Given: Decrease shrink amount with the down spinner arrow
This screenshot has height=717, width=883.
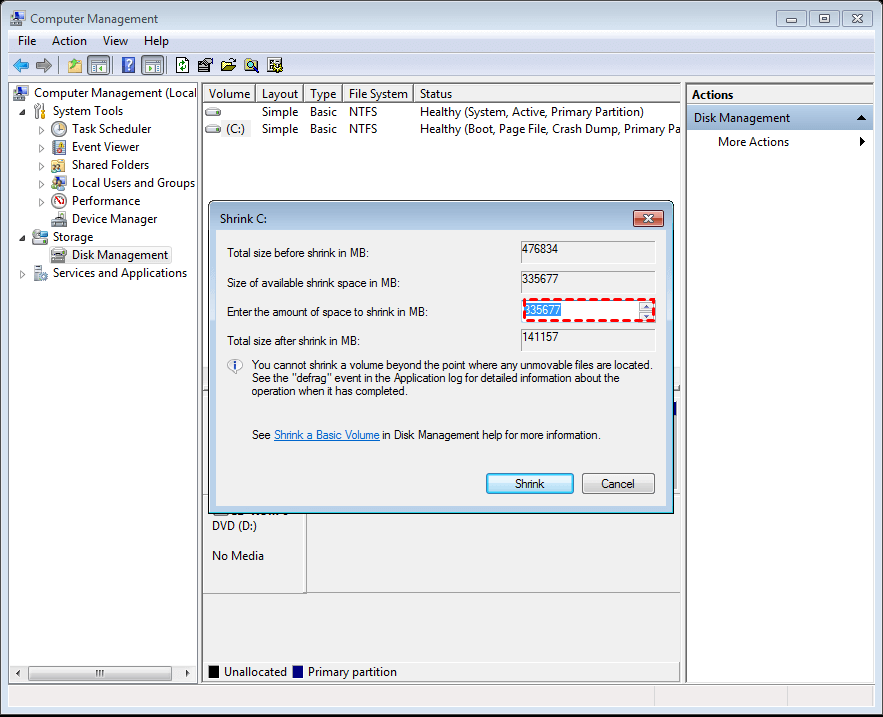Looking at the screenshot, I should [646, 315].
